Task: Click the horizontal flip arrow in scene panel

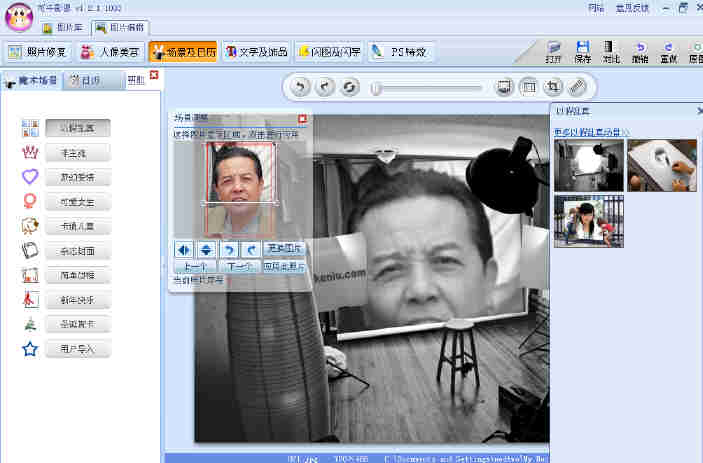Action: coord(183,248)
